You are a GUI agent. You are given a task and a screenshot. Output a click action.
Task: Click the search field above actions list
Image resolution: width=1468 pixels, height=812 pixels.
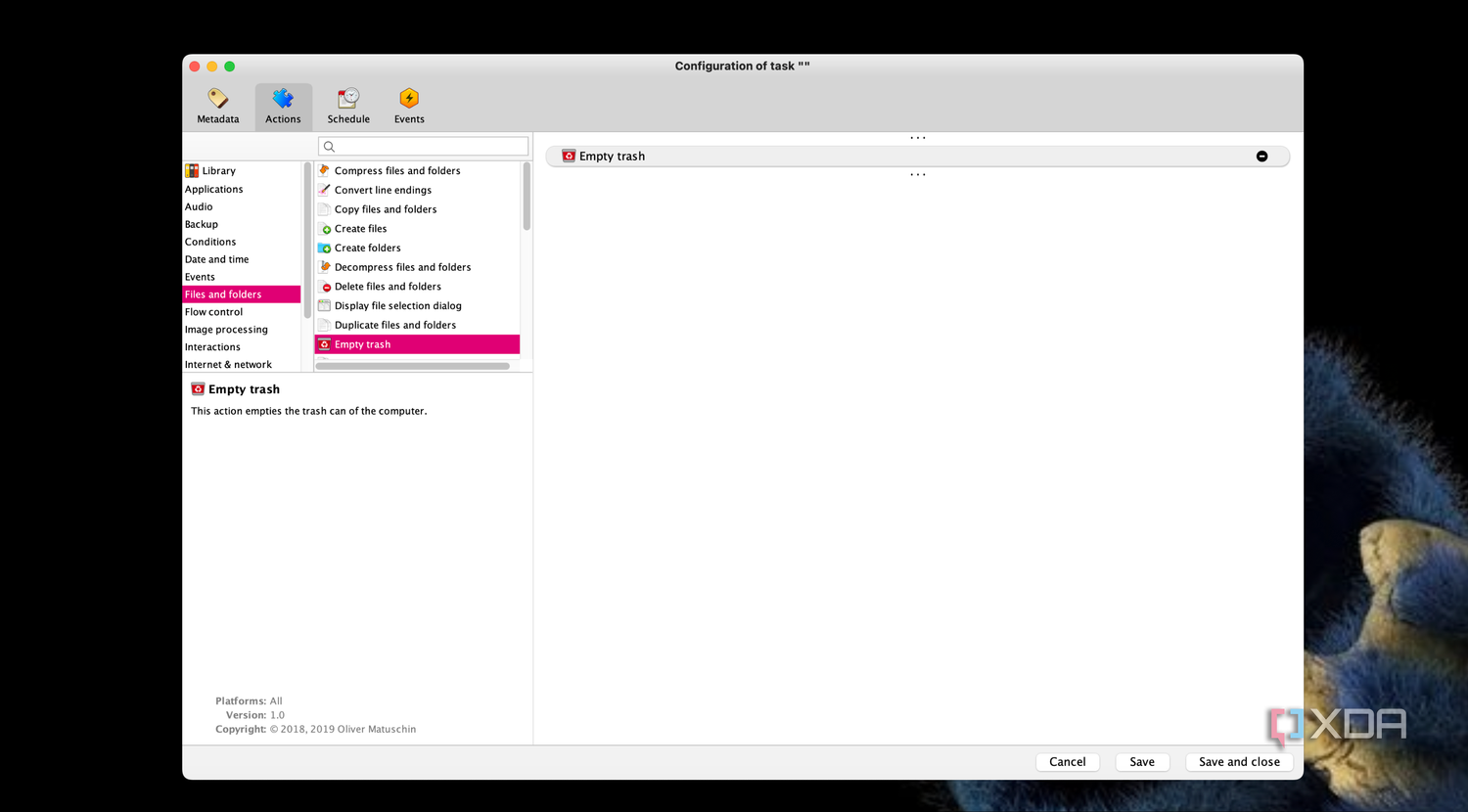[x=423, y=146]
